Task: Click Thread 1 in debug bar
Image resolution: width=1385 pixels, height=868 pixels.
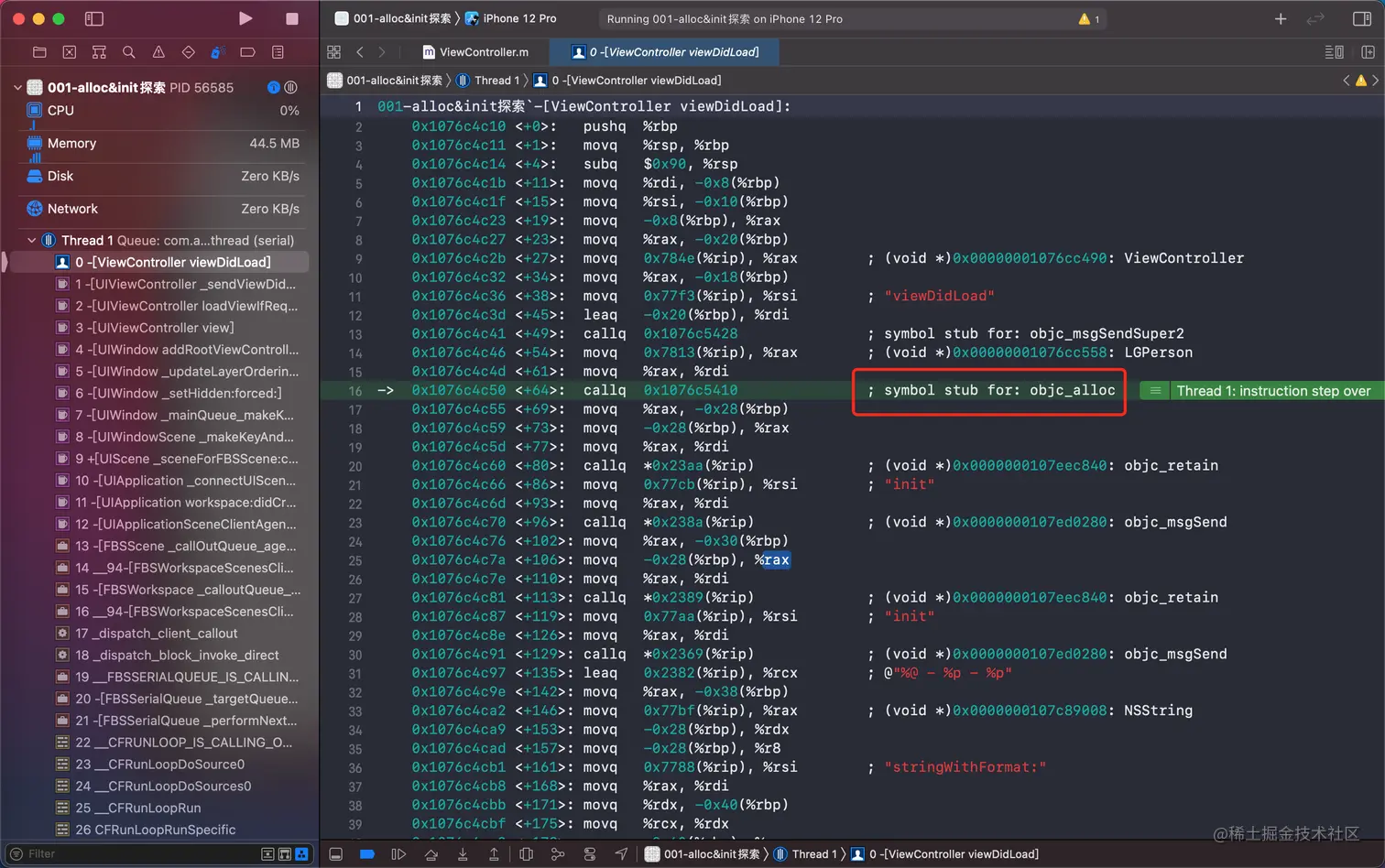Action: (806, 854)
